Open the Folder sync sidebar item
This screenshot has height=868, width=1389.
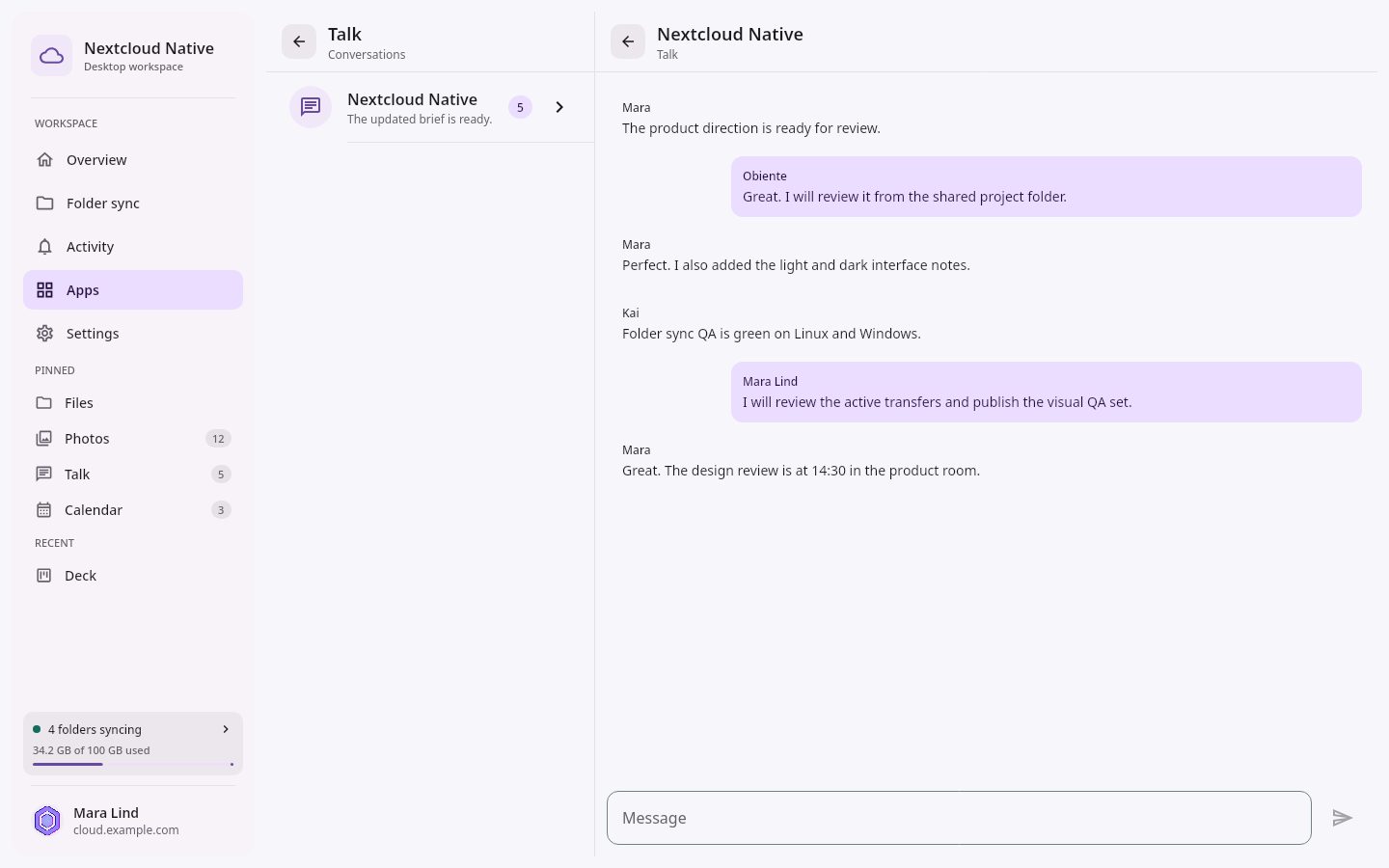click(133, 203)
